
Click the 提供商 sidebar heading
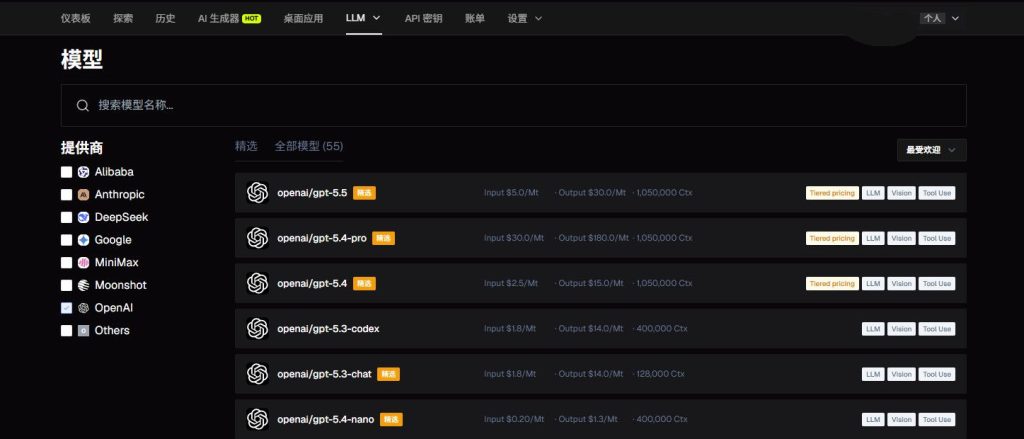pos(82,148)
